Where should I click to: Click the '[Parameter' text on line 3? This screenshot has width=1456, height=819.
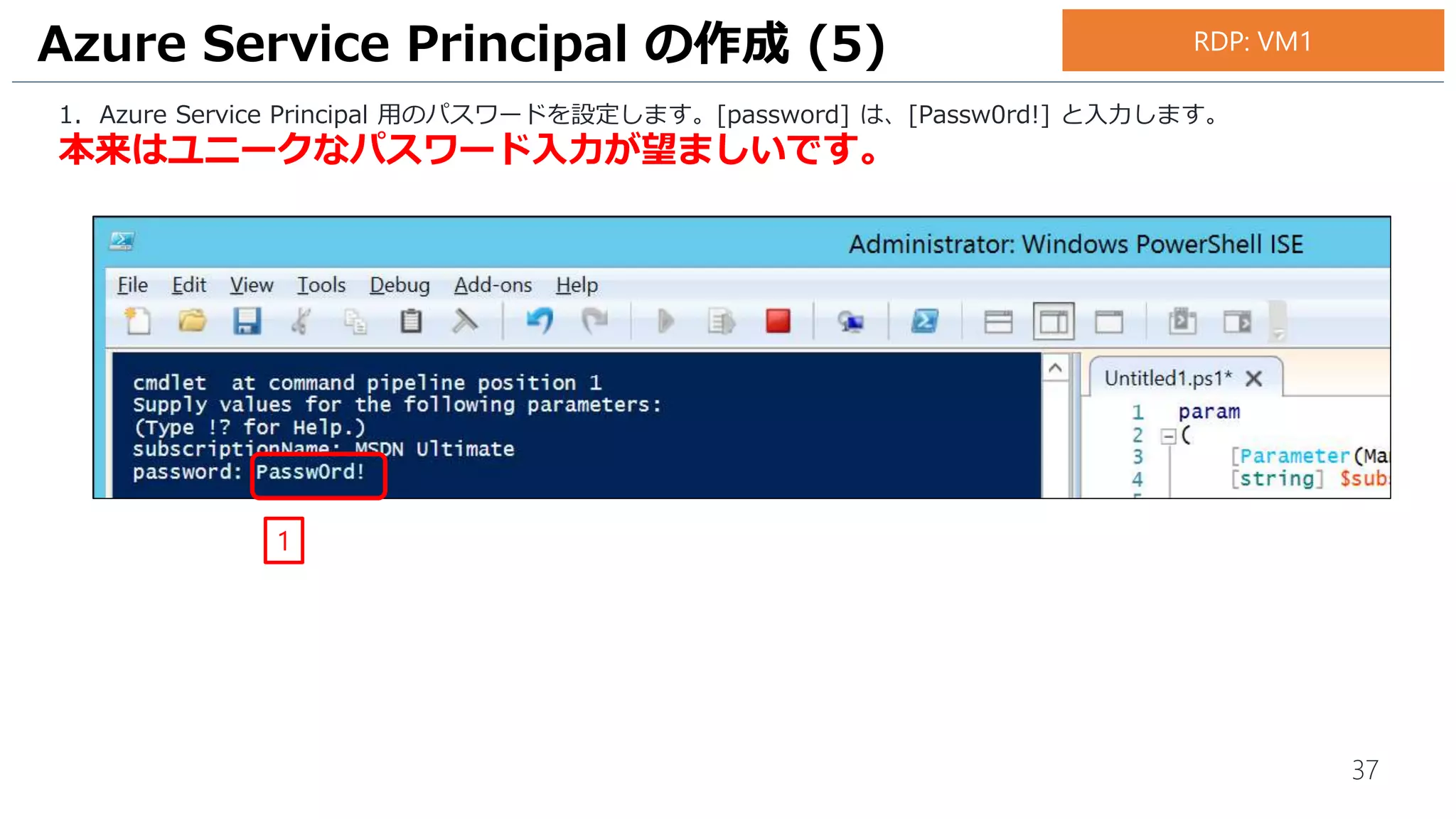point(1290,456)
